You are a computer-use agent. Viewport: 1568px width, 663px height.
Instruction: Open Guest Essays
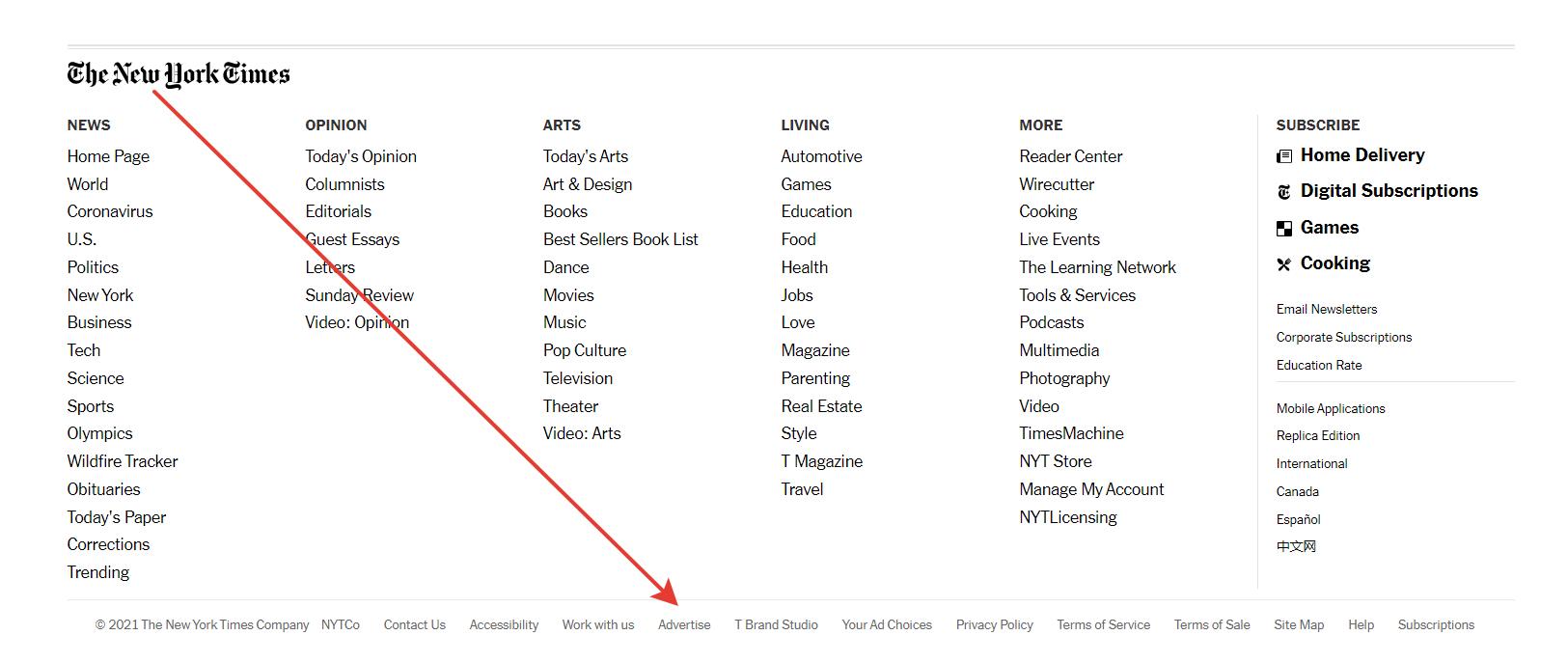pyautogui.click(x=352, y=239)
